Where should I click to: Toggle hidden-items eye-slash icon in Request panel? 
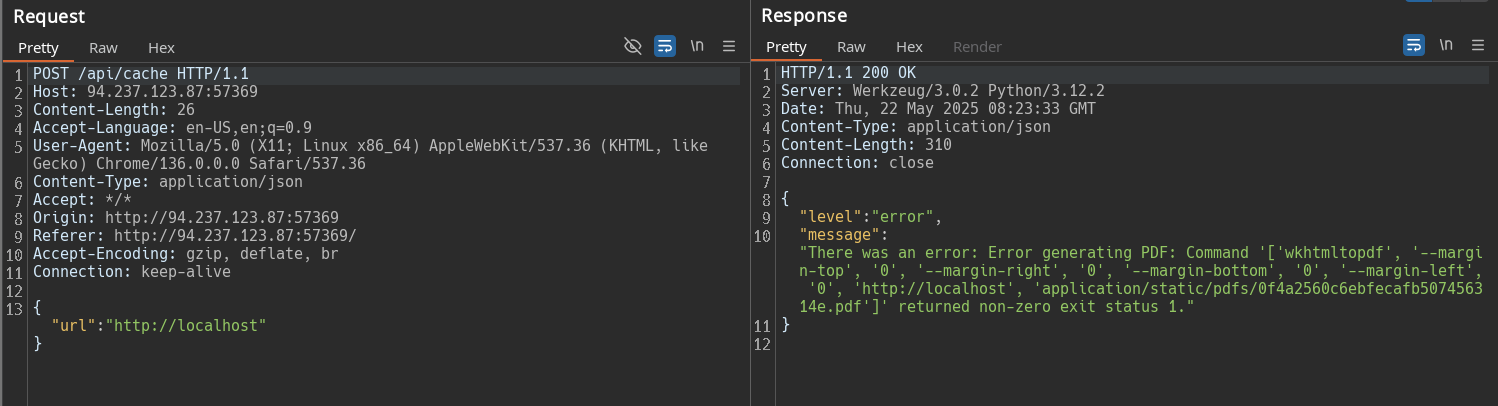point(632,46)
